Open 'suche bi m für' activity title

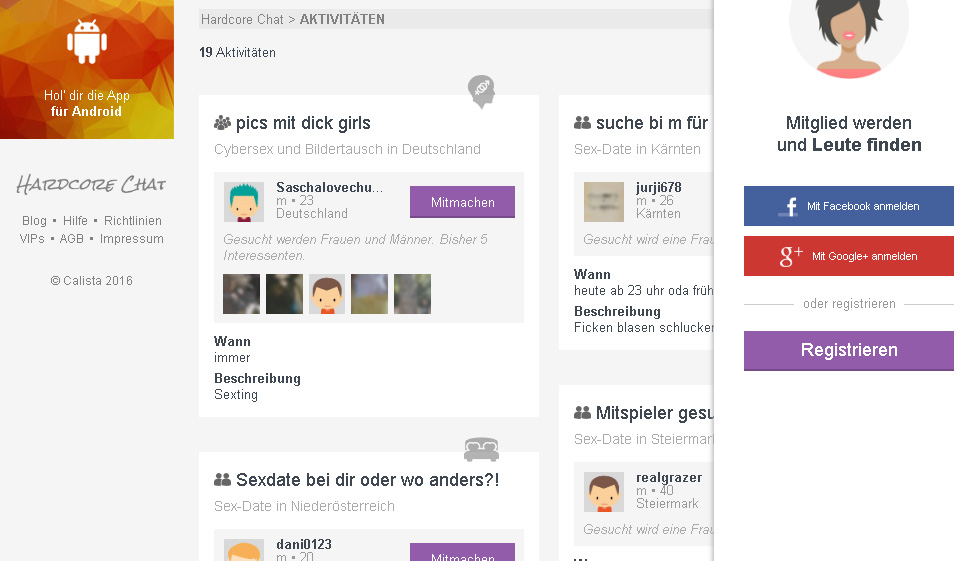coord(652,123)
